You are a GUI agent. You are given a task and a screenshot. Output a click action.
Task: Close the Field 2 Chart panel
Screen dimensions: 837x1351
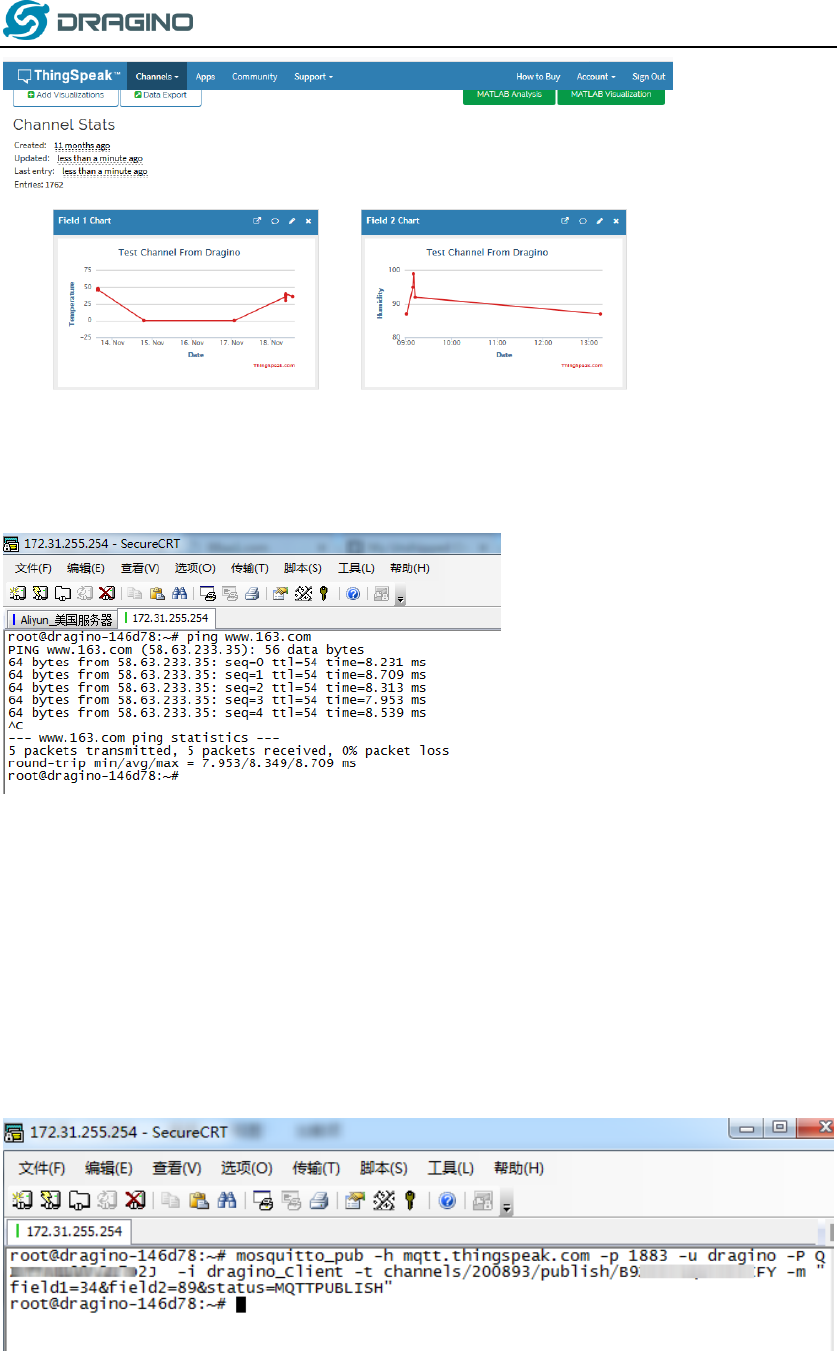pos(616,221)
